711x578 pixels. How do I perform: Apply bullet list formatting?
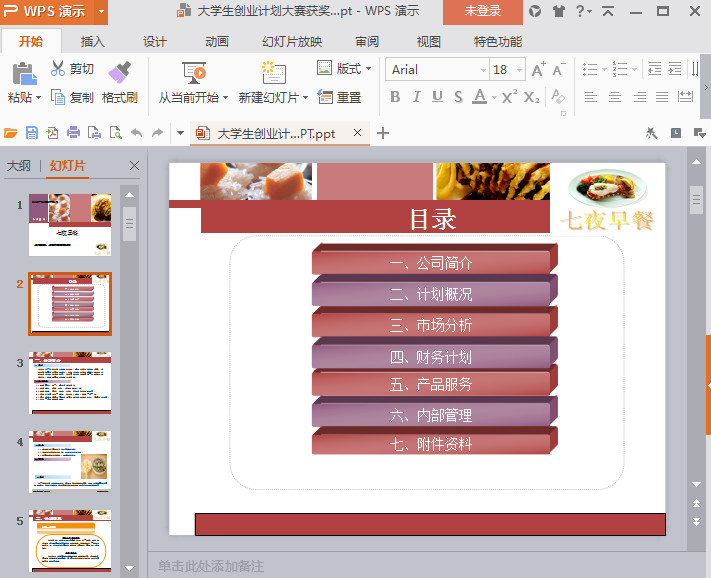590,69
